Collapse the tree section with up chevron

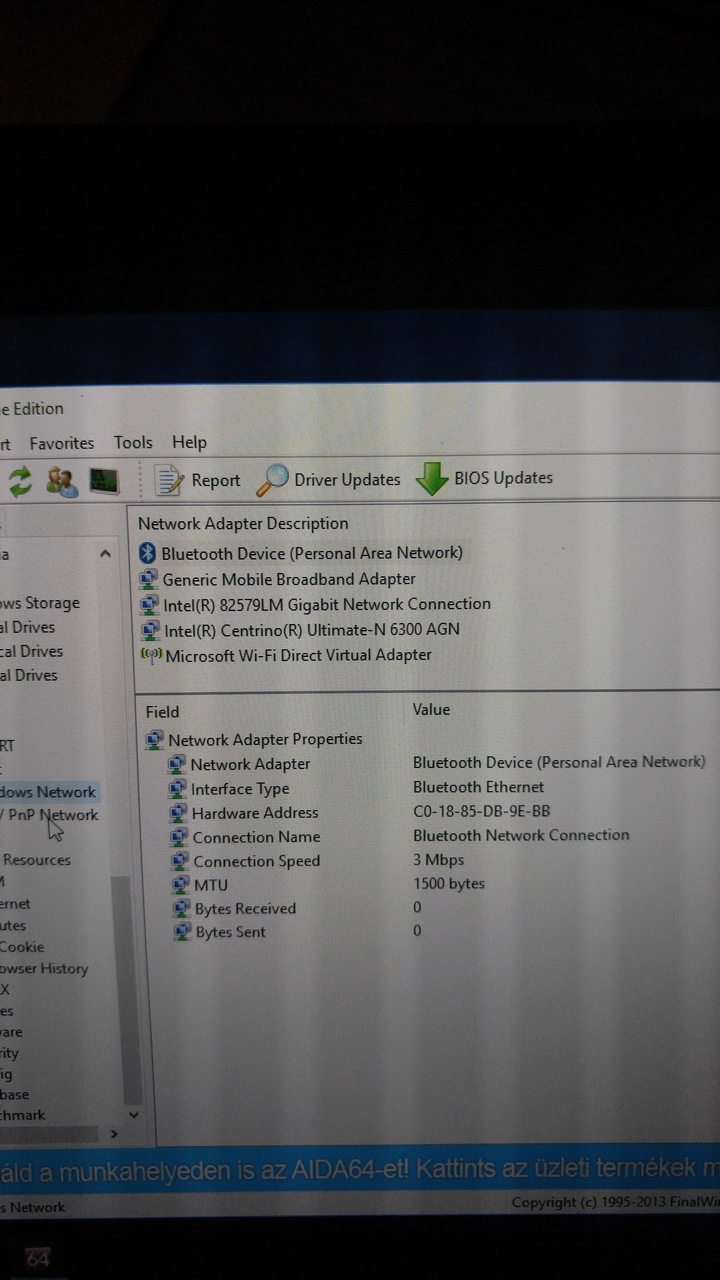click(x=105, y=553)
